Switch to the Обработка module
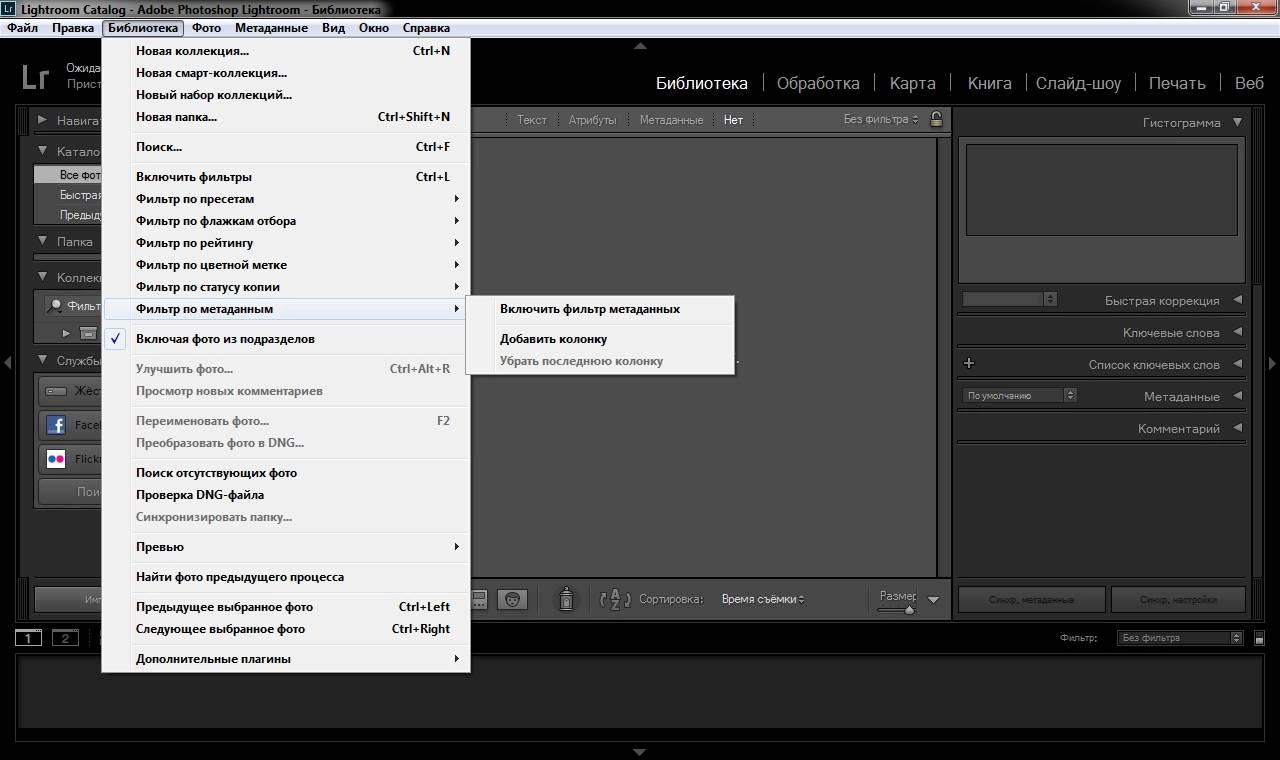The height and width of the screenshot is (760, 1280). (818, 83)
